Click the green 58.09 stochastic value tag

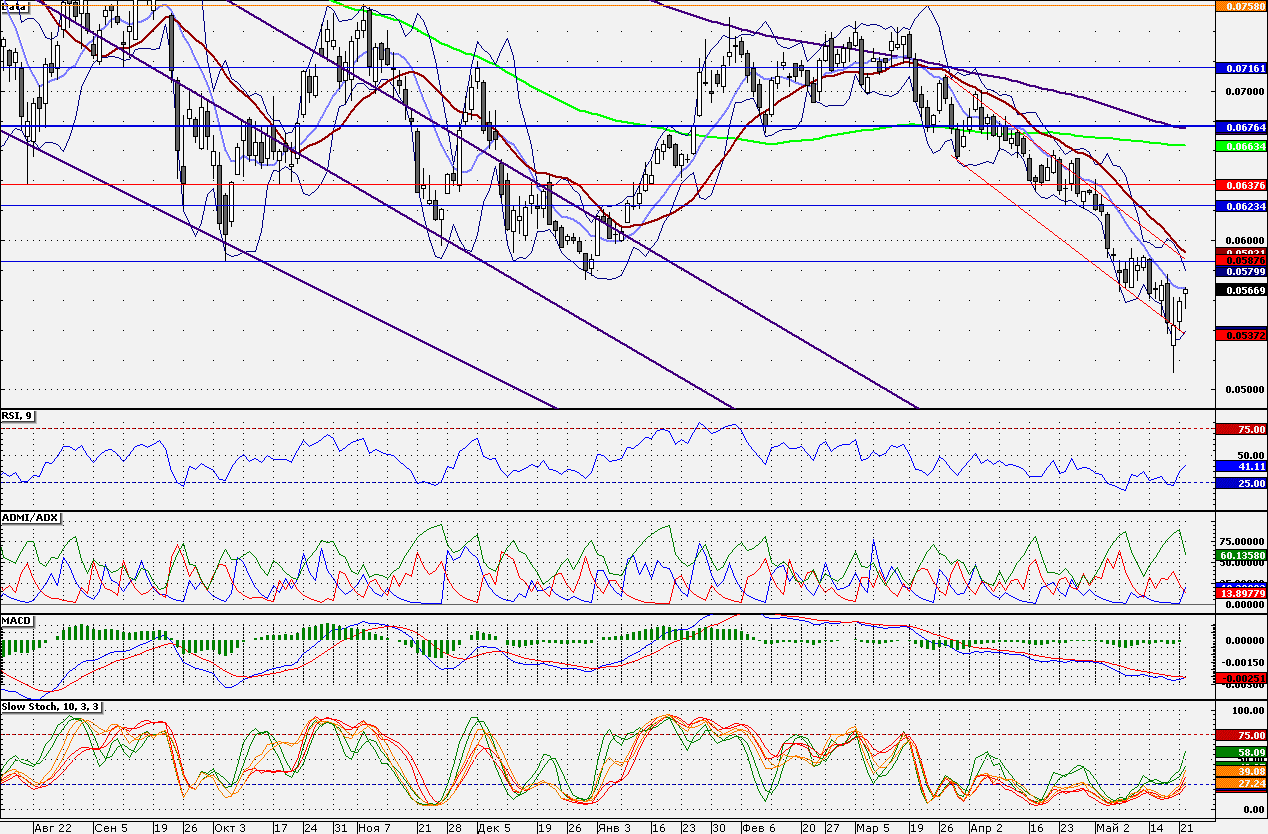(x=1240, y=751)
